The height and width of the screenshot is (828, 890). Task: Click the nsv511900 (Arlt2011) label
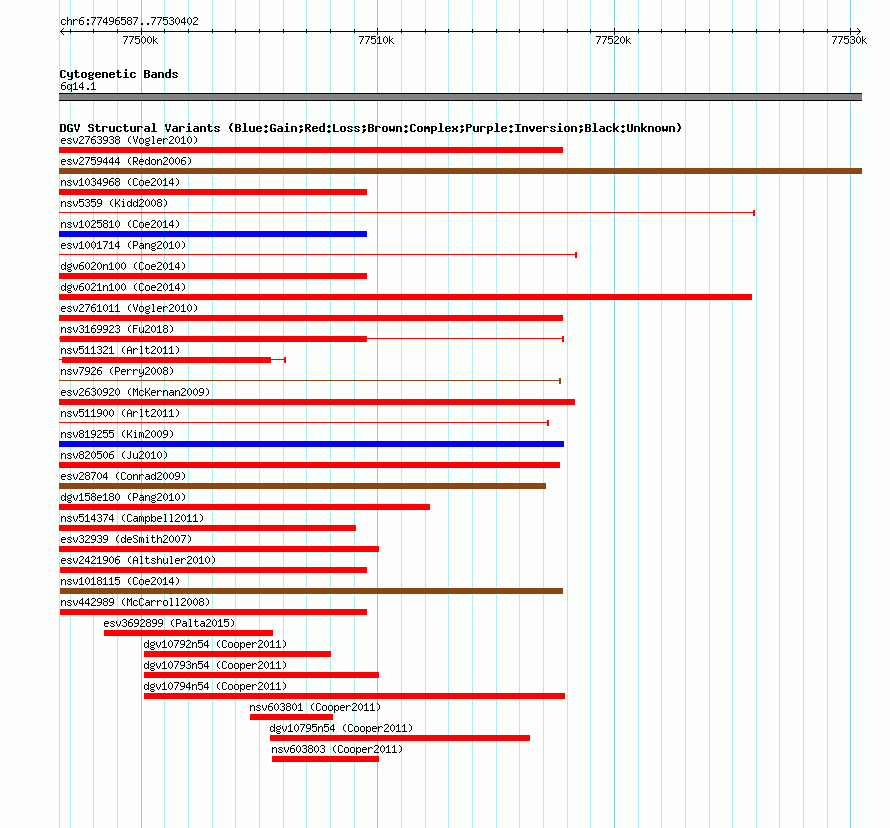pos(120,413)
